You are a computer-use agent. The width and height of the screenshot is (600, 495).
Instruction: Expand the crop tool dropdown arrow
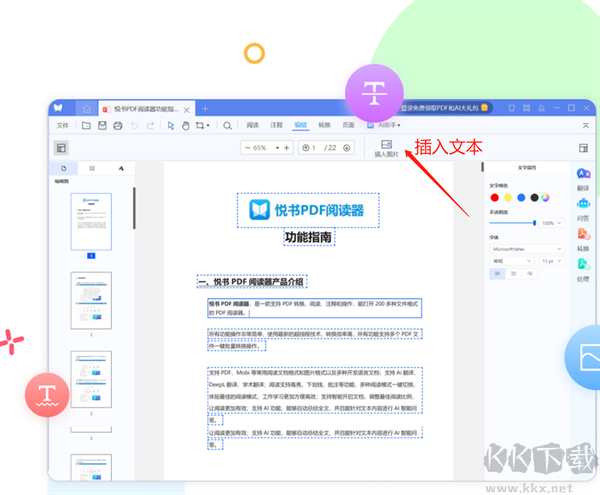click(208, 125)
